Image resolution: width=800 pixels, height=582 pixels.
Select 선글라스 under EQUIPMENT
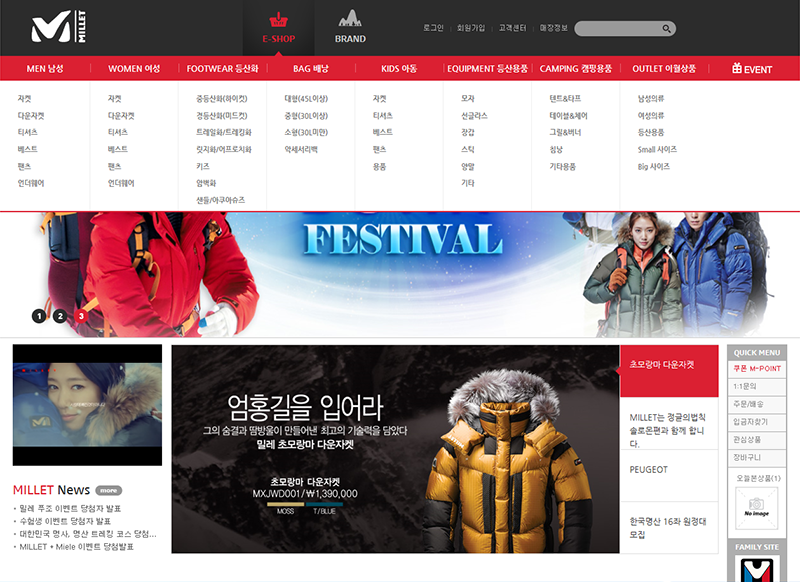coord(474,116)
